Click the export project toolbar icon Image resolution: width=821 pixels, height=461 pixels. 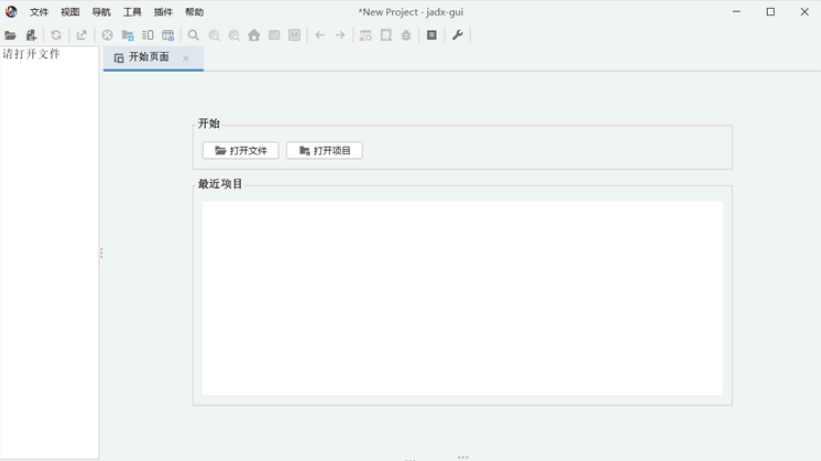[x=82, y=35]
